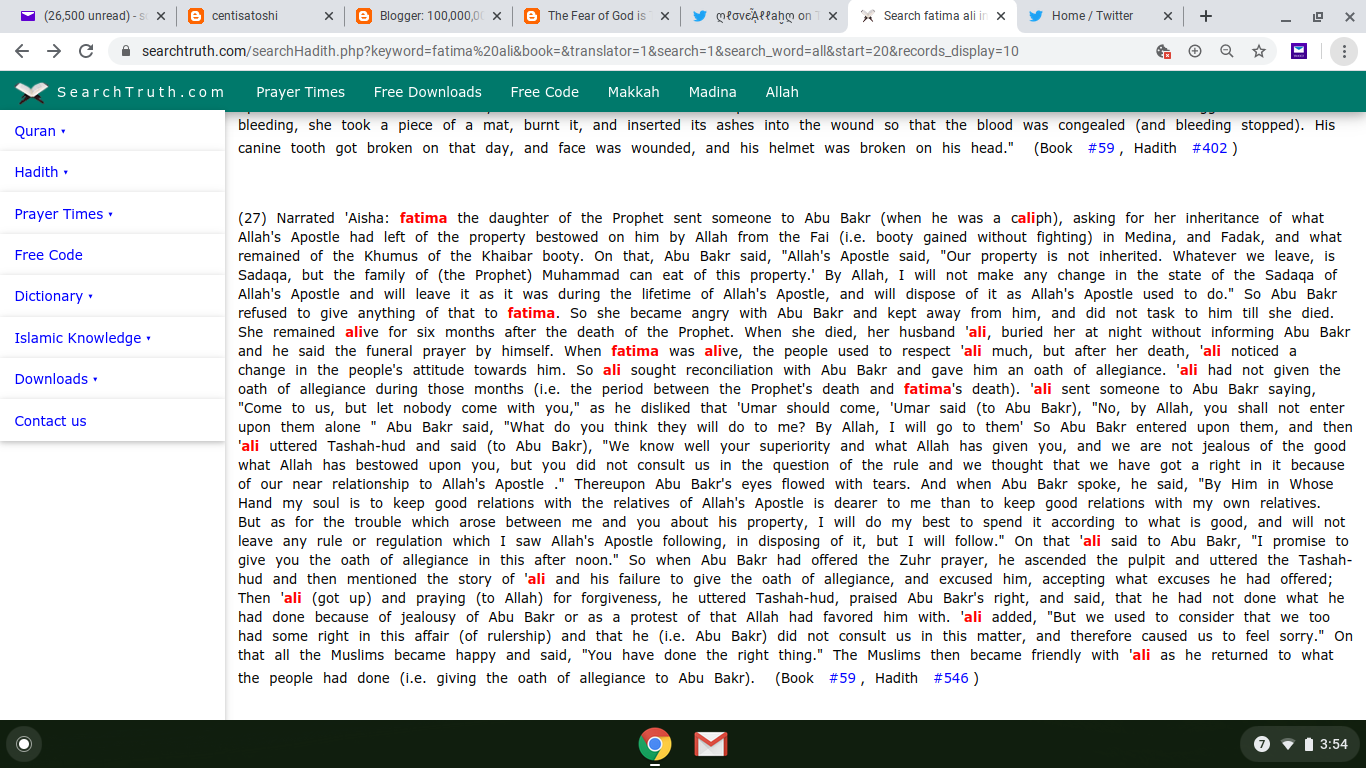The height and width of the screenshot is (768, 1366).
Task: Expand the Downloads sidebar menu
Action: (56, 379)
